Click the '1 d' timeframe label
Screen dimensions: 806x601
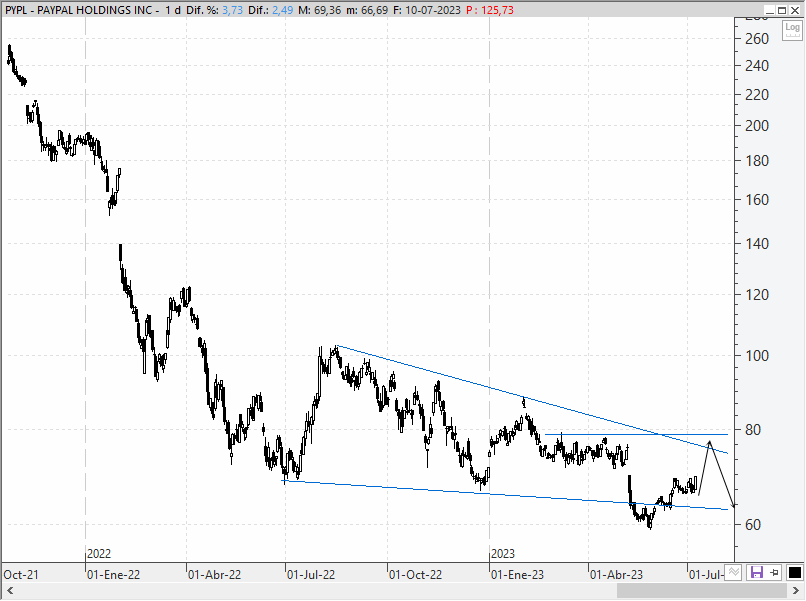pos(173,10)
